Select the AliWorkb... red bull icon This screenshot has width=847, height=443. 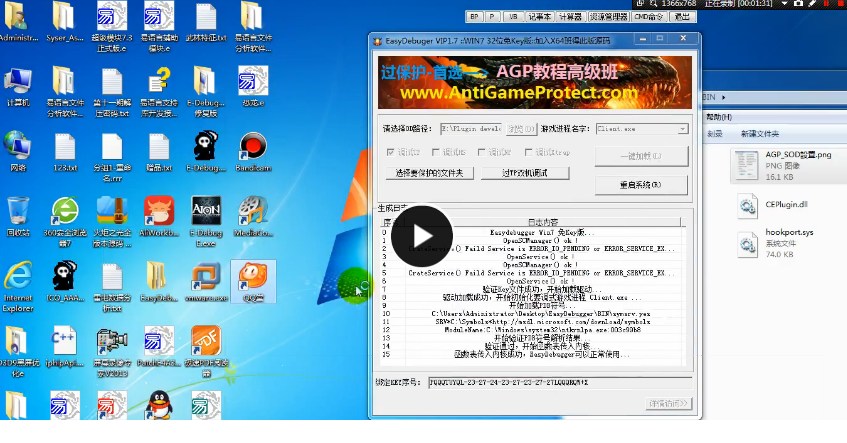(159, 216)
